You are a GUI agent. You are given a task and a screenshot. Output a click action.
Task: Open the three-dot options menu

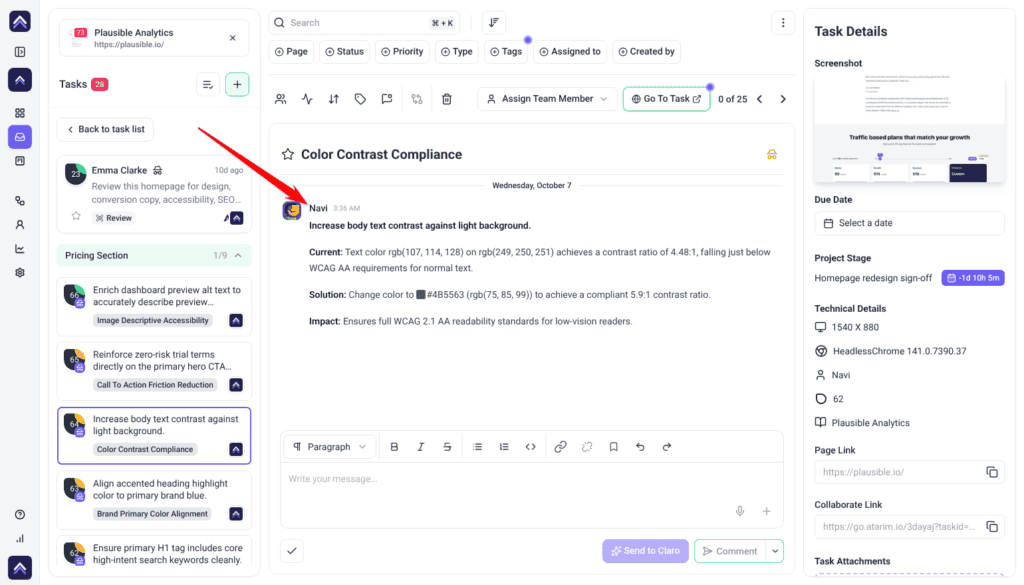pyautogui.click(x=783, y=23)
